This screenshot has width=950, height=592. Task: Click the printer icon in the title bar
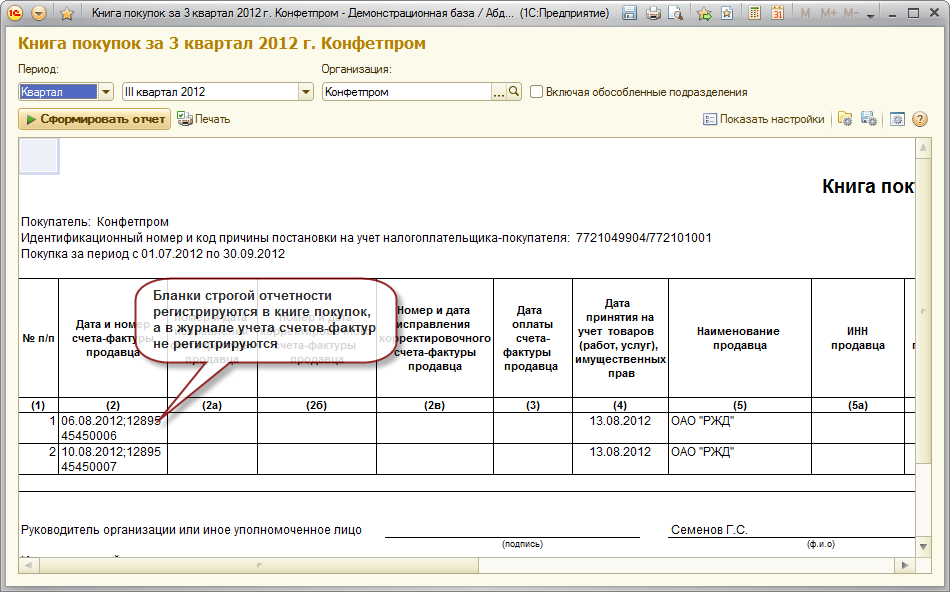click(653, 13)
